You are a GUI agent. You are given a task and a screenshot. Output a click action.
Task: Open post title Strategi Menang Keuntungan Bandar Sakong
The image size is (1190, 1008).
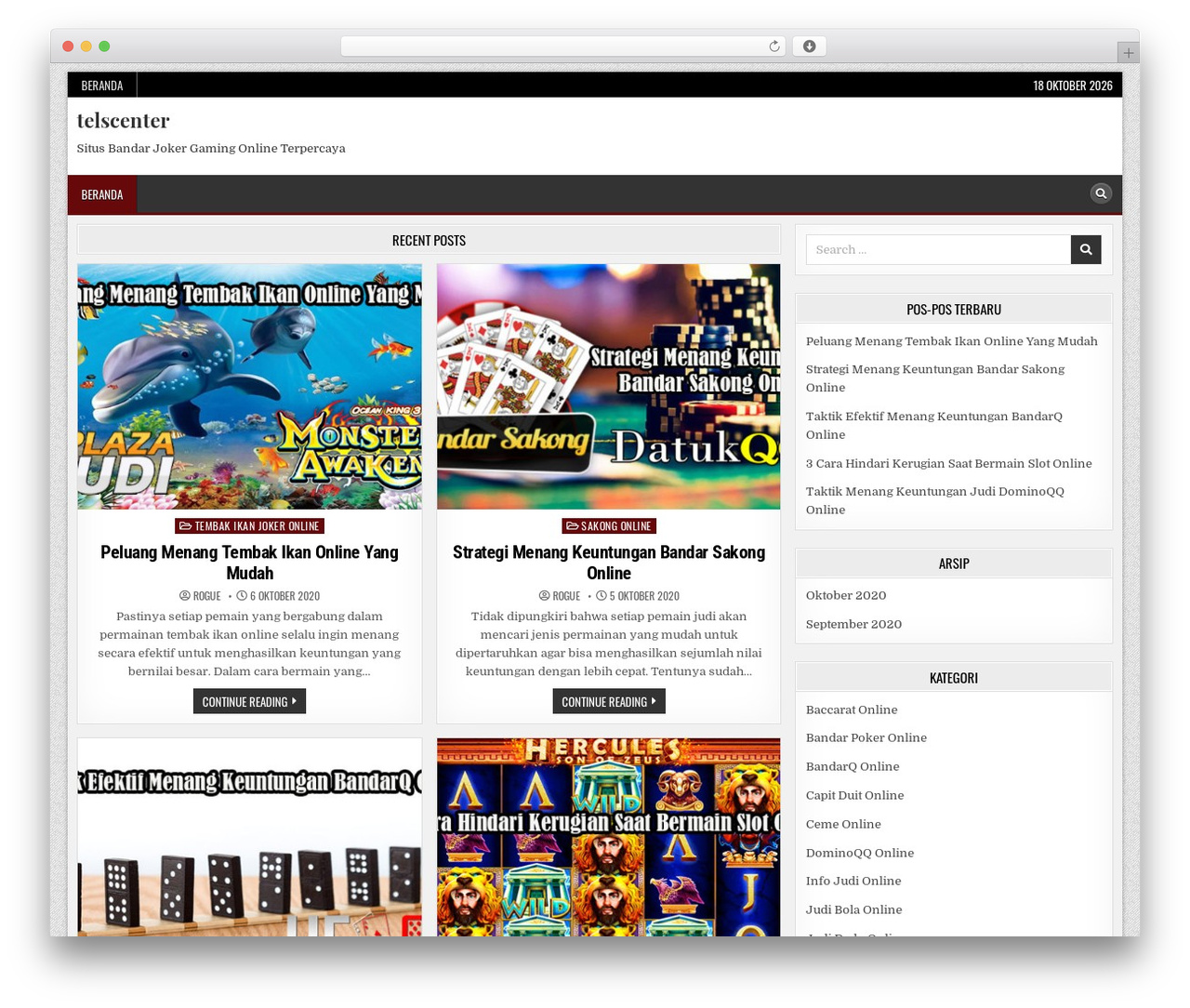(x=609, y=563)
